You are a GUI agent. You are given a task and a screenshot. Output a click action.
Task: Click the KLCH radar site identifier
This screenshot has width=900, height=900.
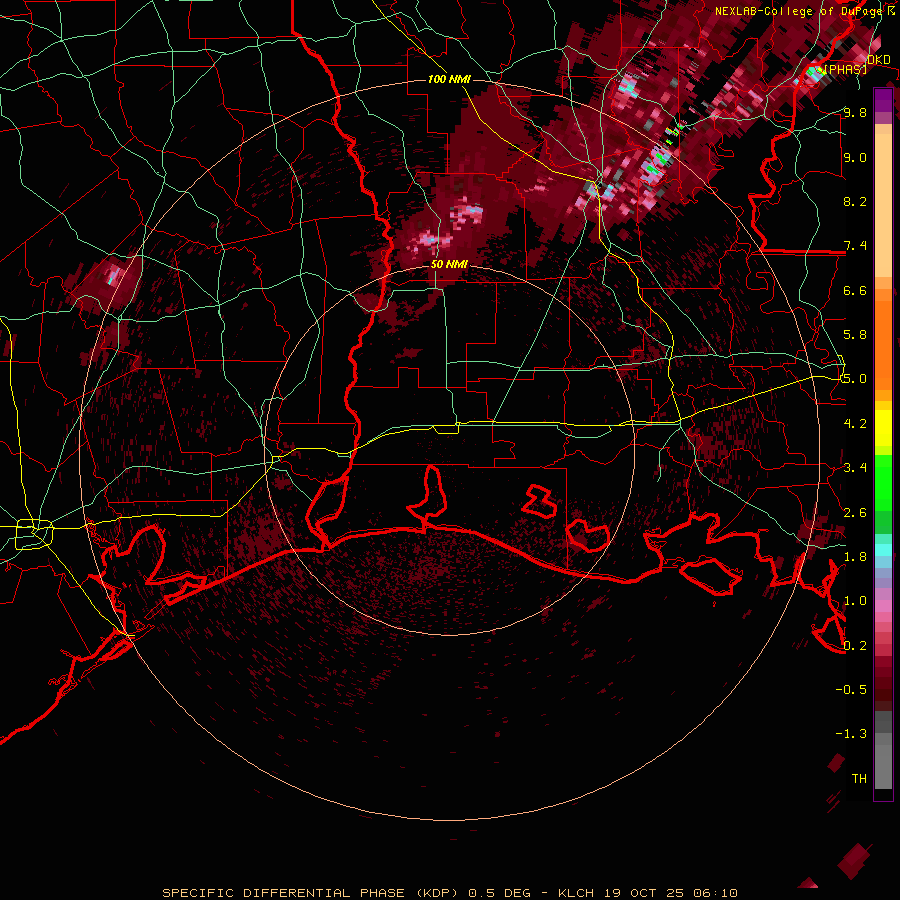click(577, 893)
